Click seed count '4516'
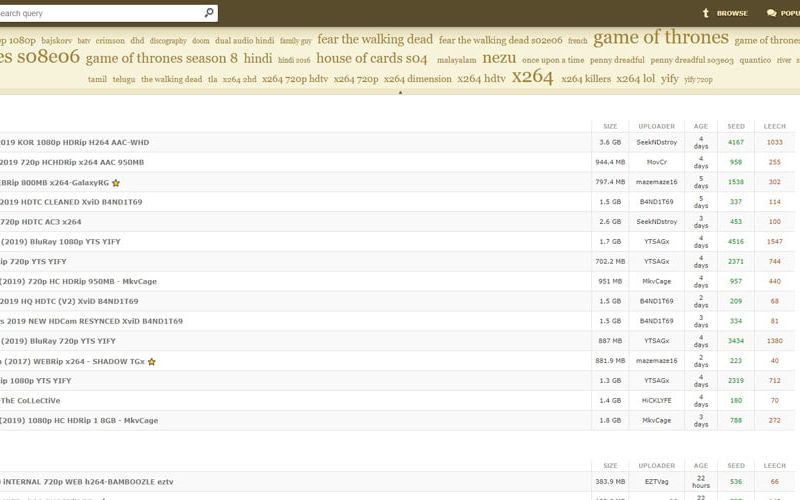This screenshot has height=500, width=800. pyautogui.click(x=736, y=242)
